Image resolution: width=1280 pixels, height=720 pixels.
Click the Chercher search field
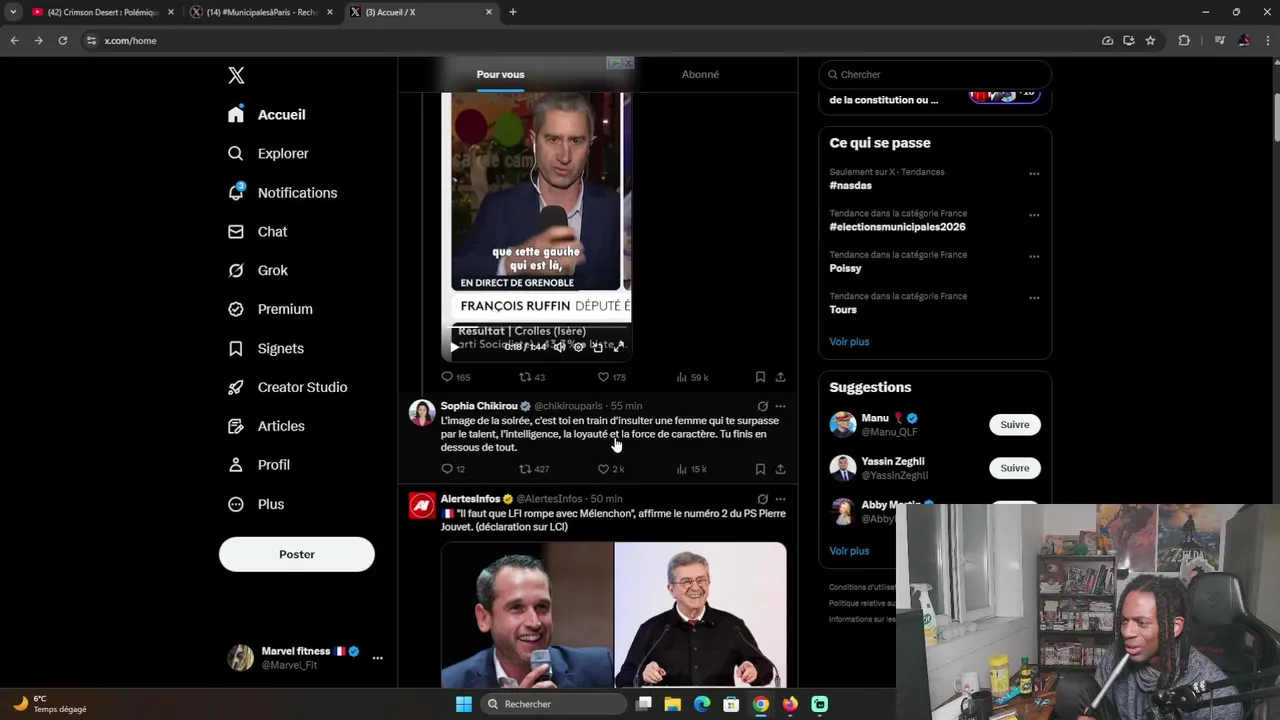click(x=935, y=74)
